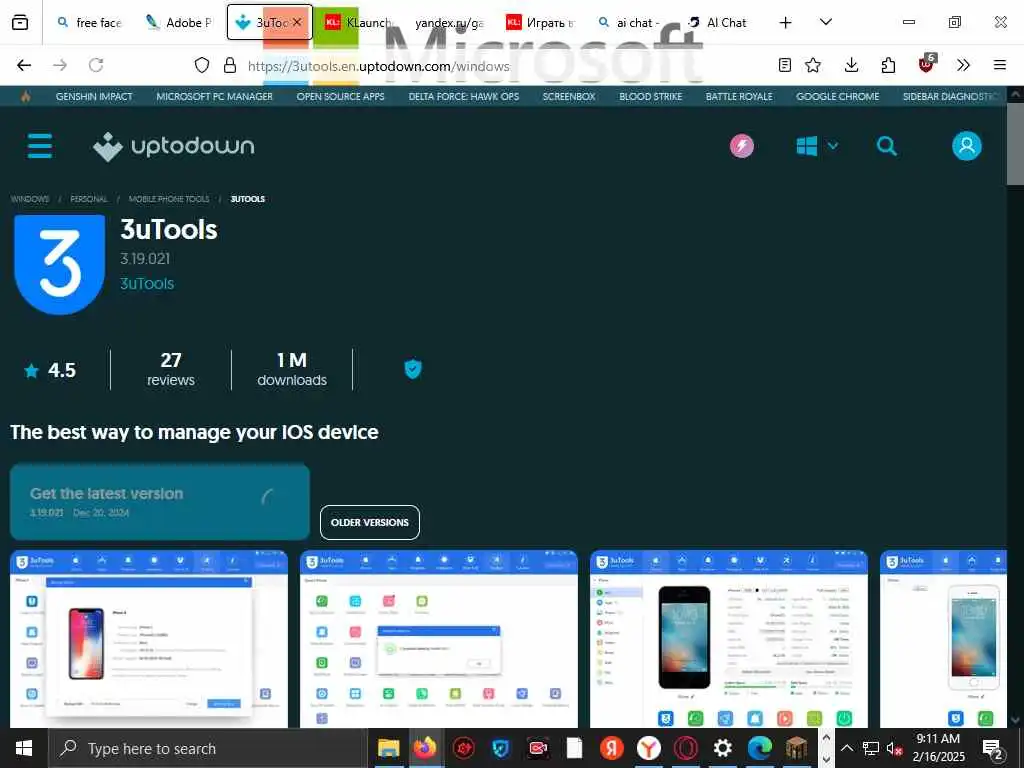1024x768 pixels.
Task: Open DELTA FORCE: HAWK OPS link
Action: pyautogui.click(x=464, y=97)
